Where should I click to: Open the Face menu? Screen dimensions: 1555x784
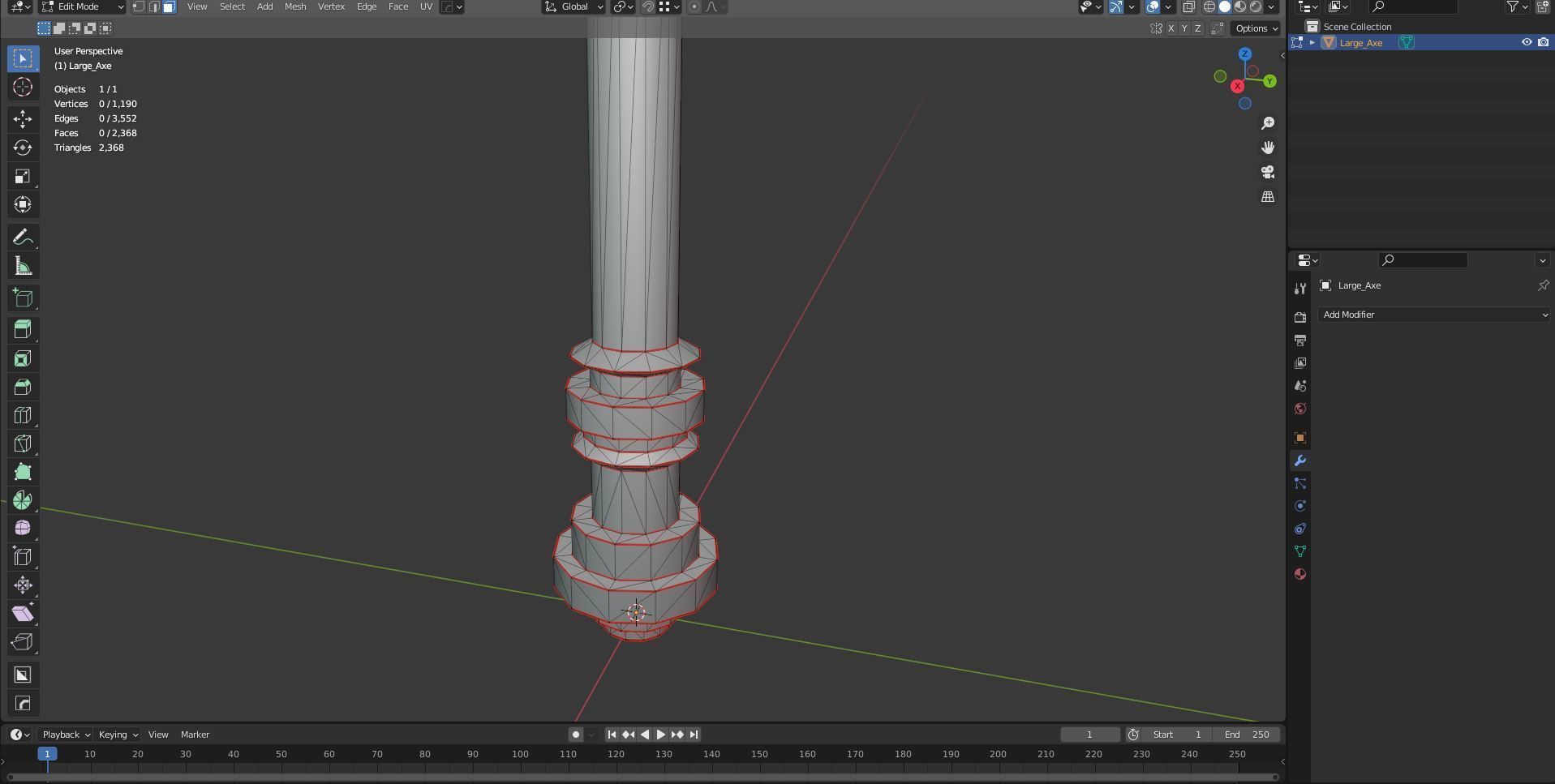coord(398,6)
